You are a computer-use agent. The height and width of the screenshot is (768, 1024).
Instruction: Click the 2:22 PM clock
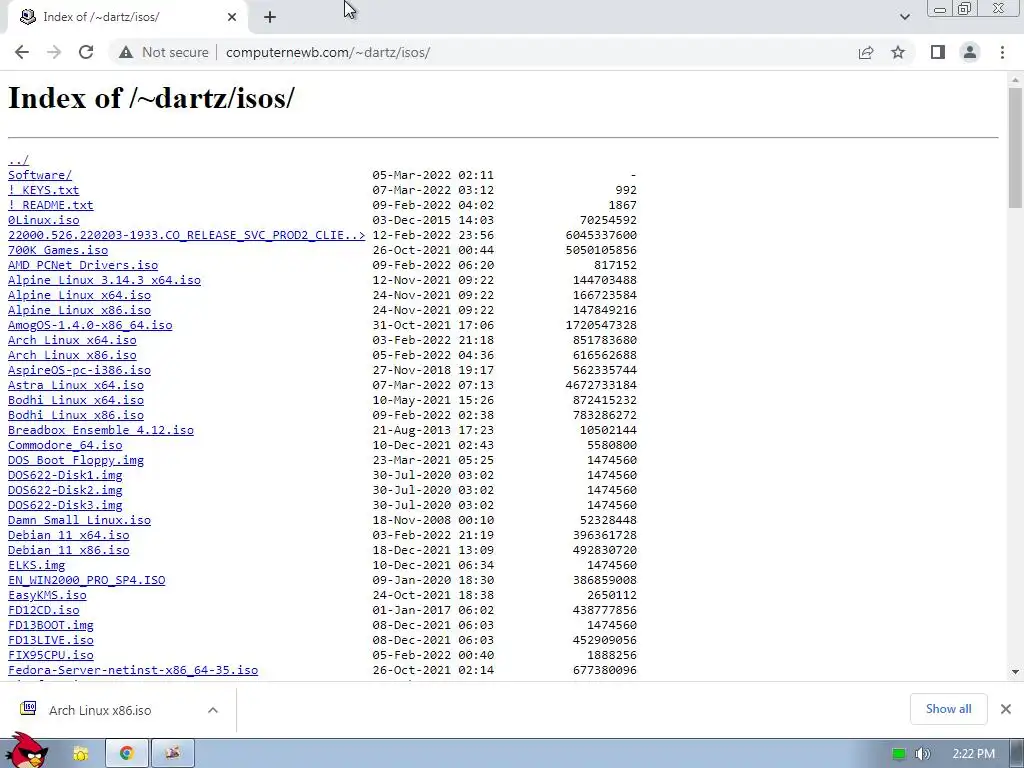tap(973, 754)
